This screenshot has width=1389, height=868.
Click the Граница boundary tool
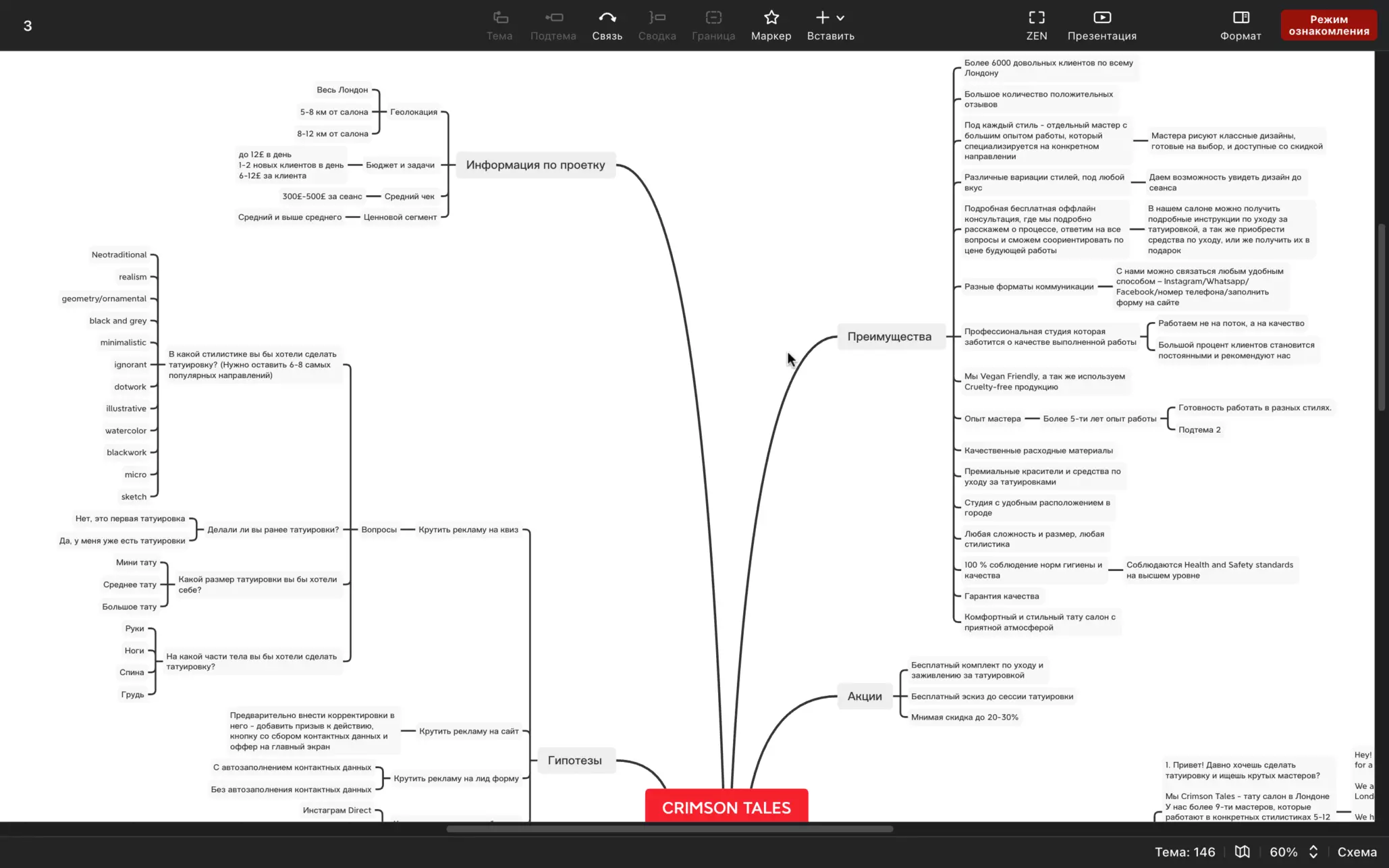(x=713, y=18)
